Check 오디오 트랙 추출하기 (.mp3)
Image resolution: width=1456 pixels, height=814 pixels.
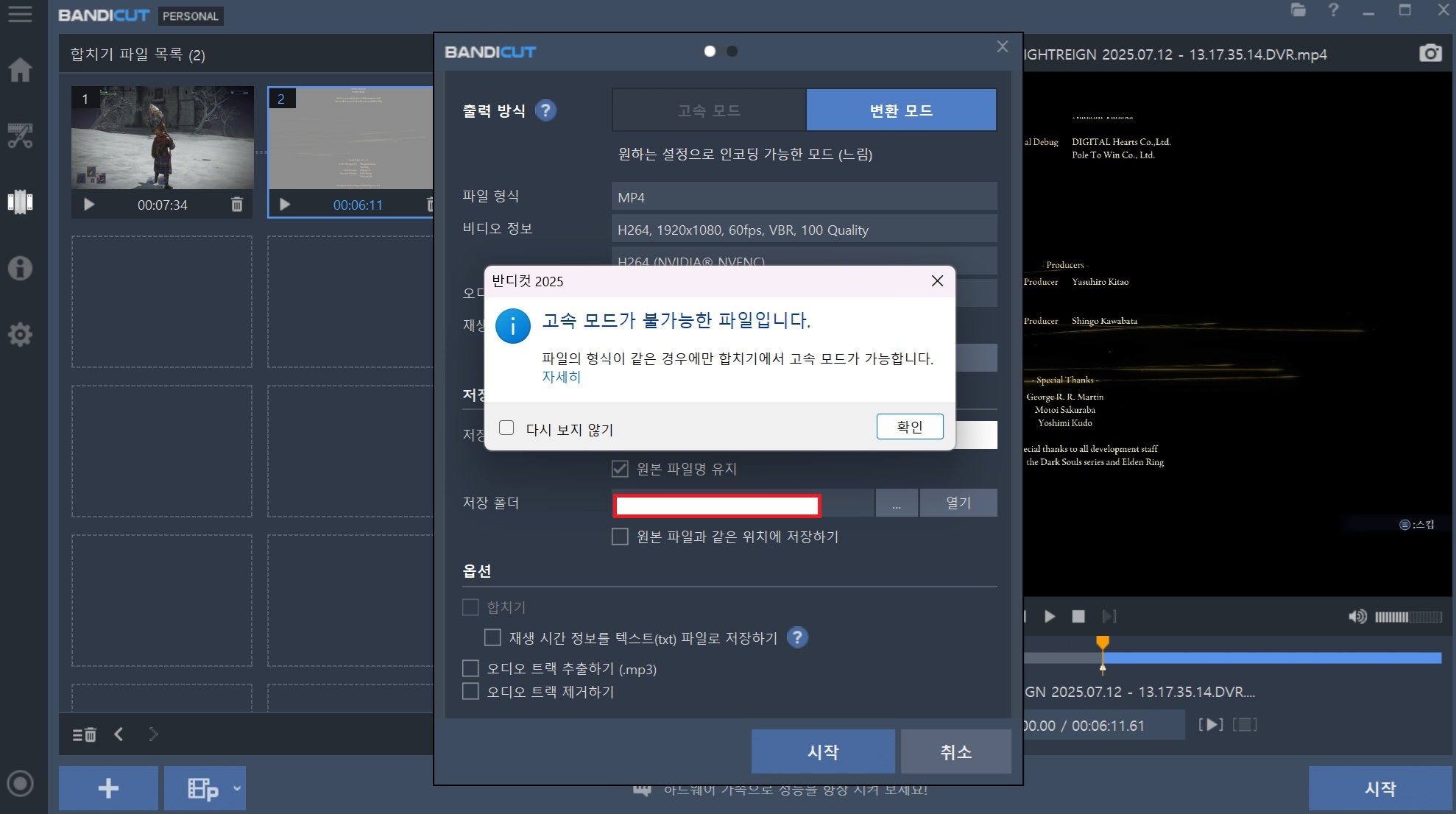470,668
